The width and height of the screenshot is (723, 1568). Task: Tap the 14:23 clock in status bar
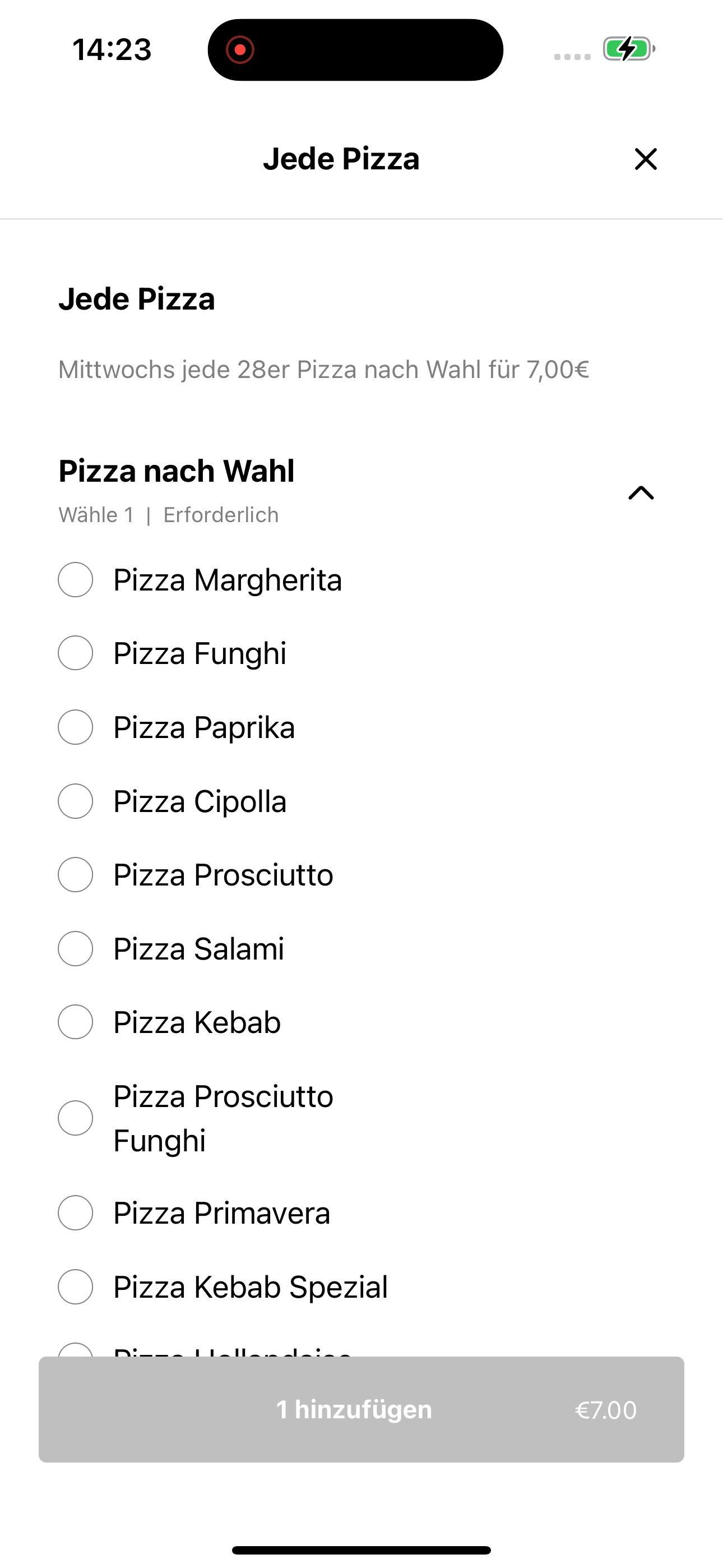pos(112,49)
